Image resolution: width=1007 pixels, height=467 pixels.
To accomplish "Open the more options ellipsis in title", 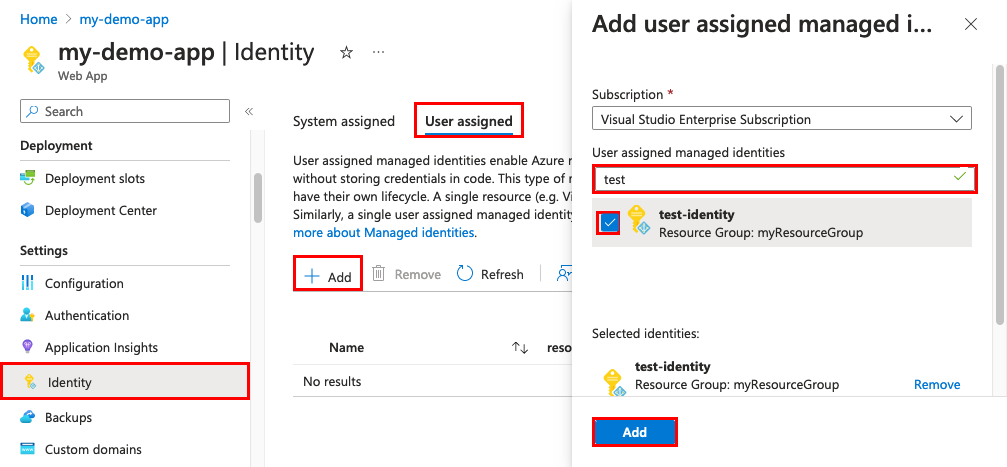I will tap(378, 53).
